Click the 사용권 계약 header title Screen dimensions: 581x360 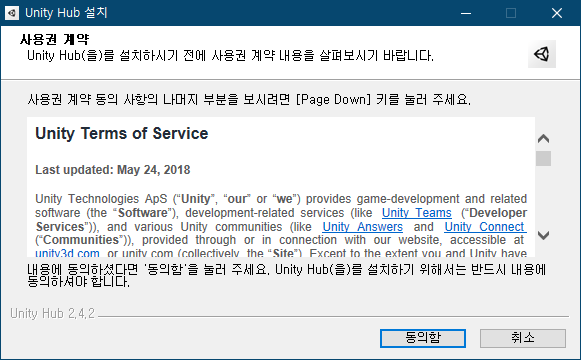click(54, 39)
